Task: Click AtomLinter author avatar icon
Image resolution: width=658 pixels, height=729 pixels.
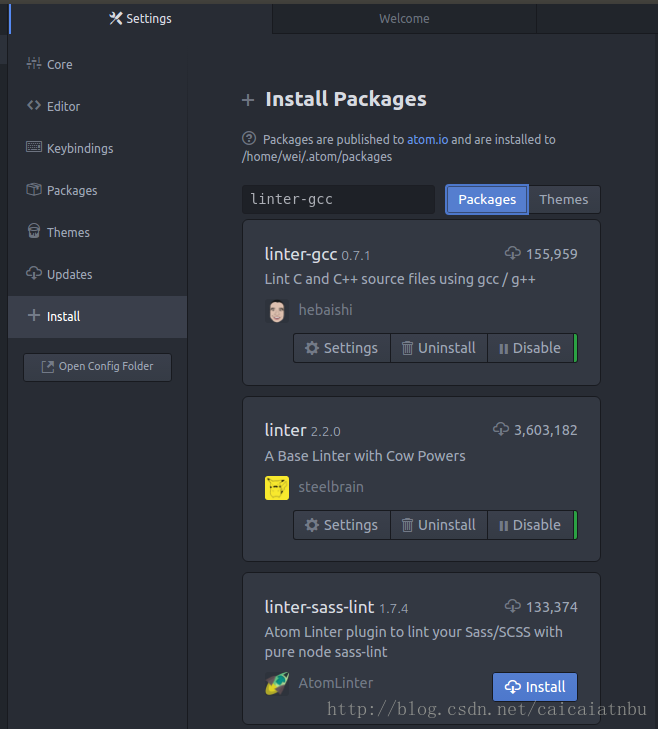Action: click(x=277, y=684)
